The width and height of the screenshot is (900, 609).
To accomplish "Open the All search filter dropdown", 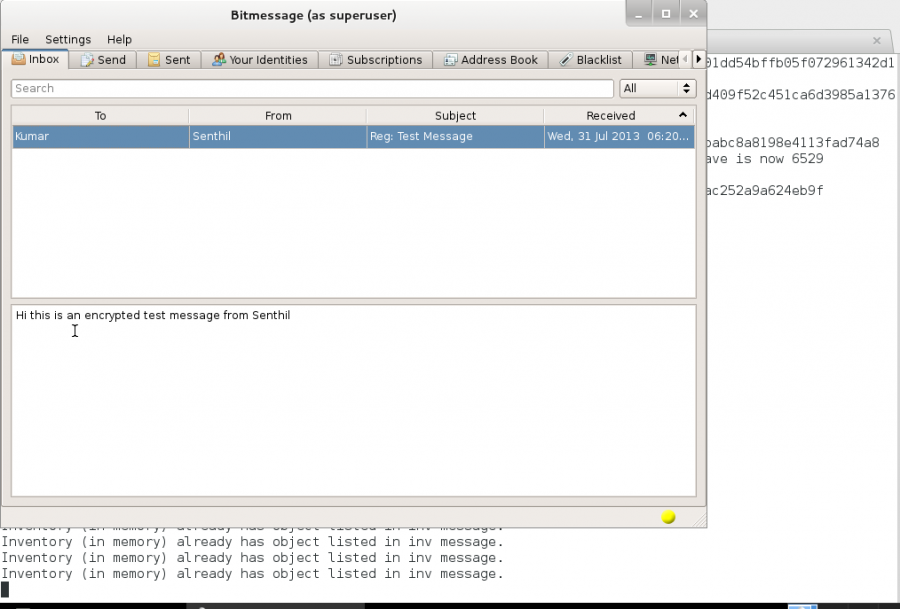I will tap(657, 88).
